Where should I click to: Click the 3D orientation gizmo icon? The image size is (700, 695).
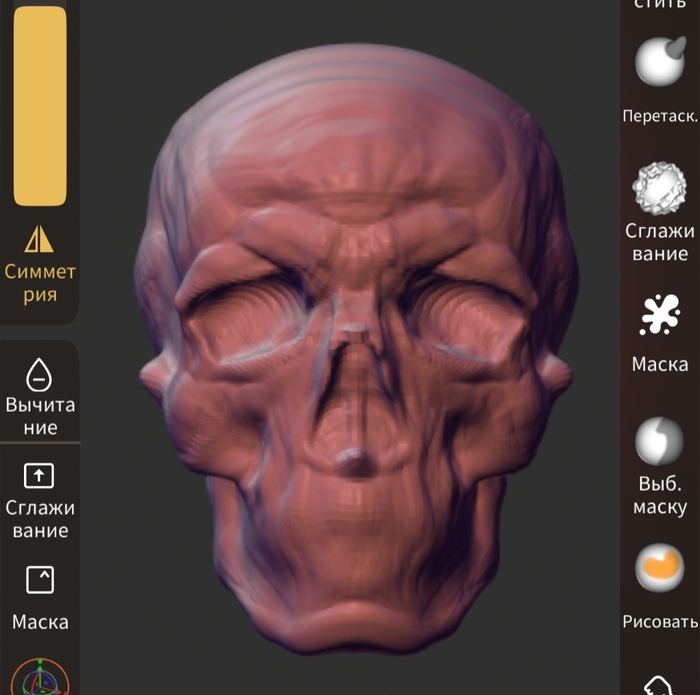click(x=40, y=678)
